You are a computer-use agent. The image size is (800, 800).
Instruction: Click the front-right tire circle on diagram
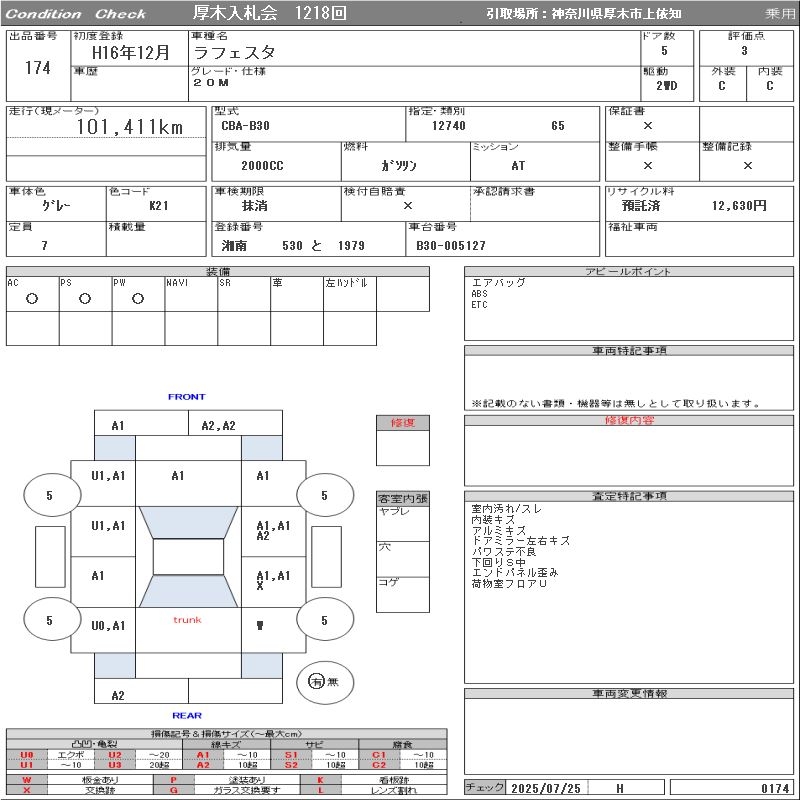(324, 495)
